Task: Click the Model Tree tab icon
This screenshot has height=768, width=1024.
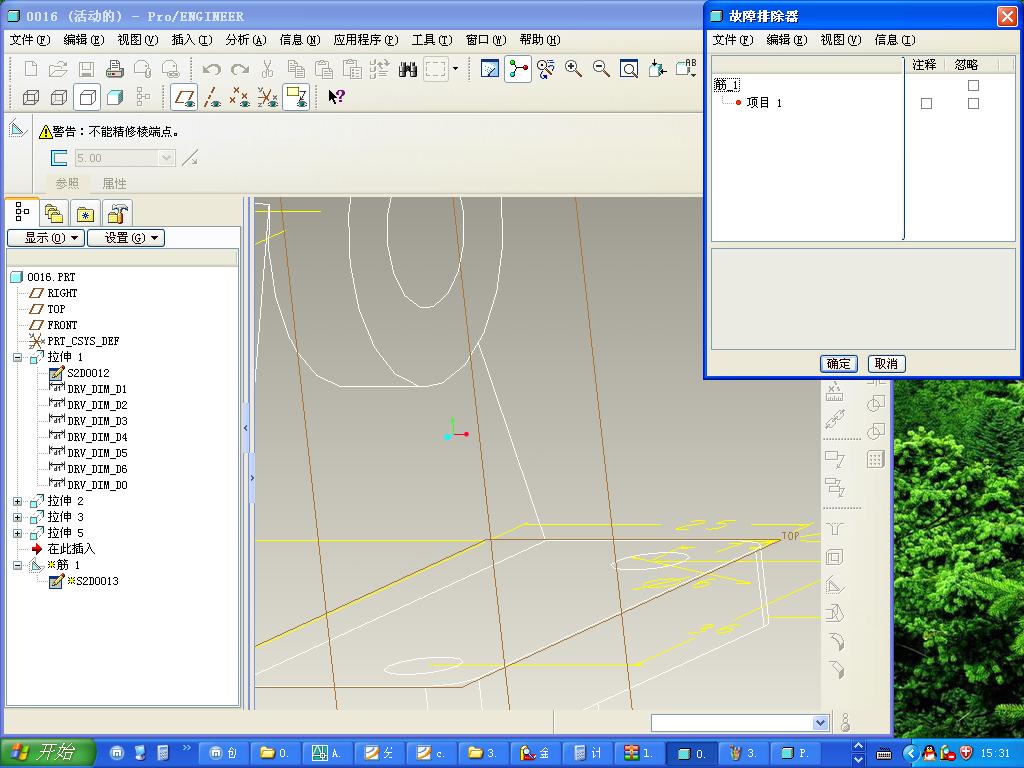Action: [x=22, y=212]
